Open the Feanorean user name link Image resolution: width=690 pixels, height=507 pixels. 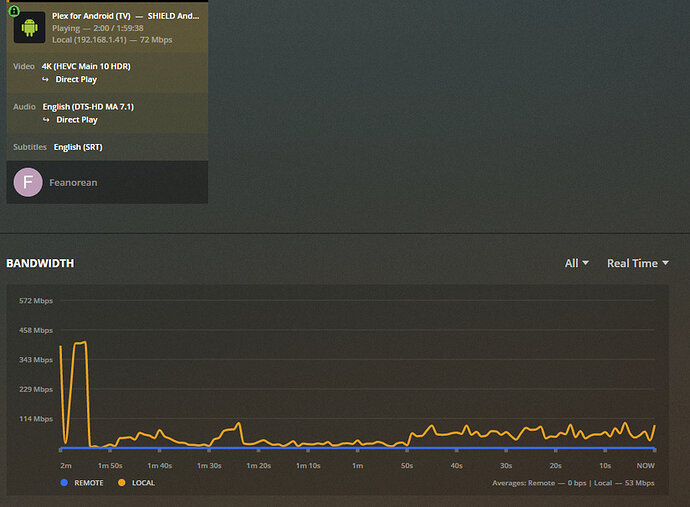pyautogui.click(x=73, y=183)
